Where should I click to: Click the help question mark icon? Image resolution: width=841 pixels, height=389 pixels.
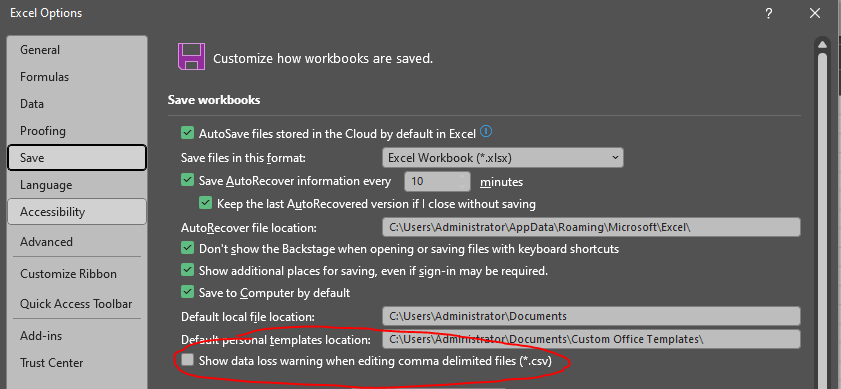click(x=769, y=14)
